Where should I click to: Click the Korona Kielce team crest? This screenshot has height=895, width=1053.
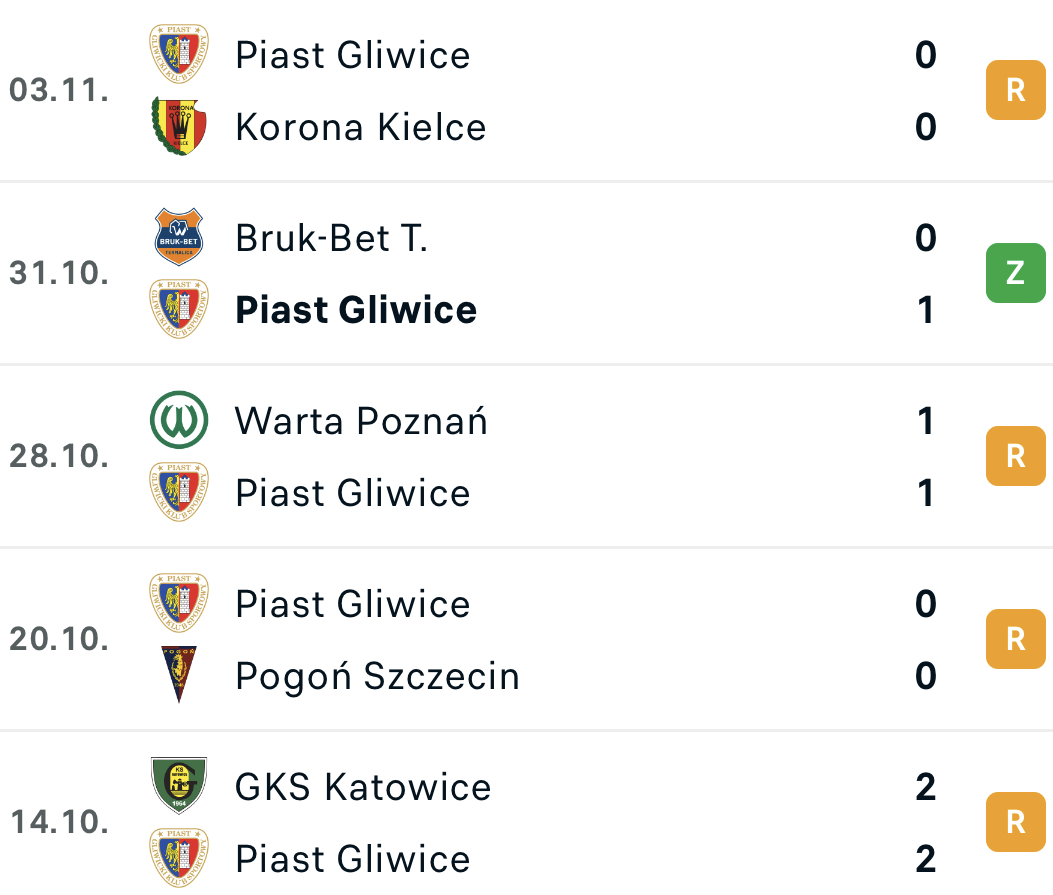pyautogui.click(x=179, y=127)
